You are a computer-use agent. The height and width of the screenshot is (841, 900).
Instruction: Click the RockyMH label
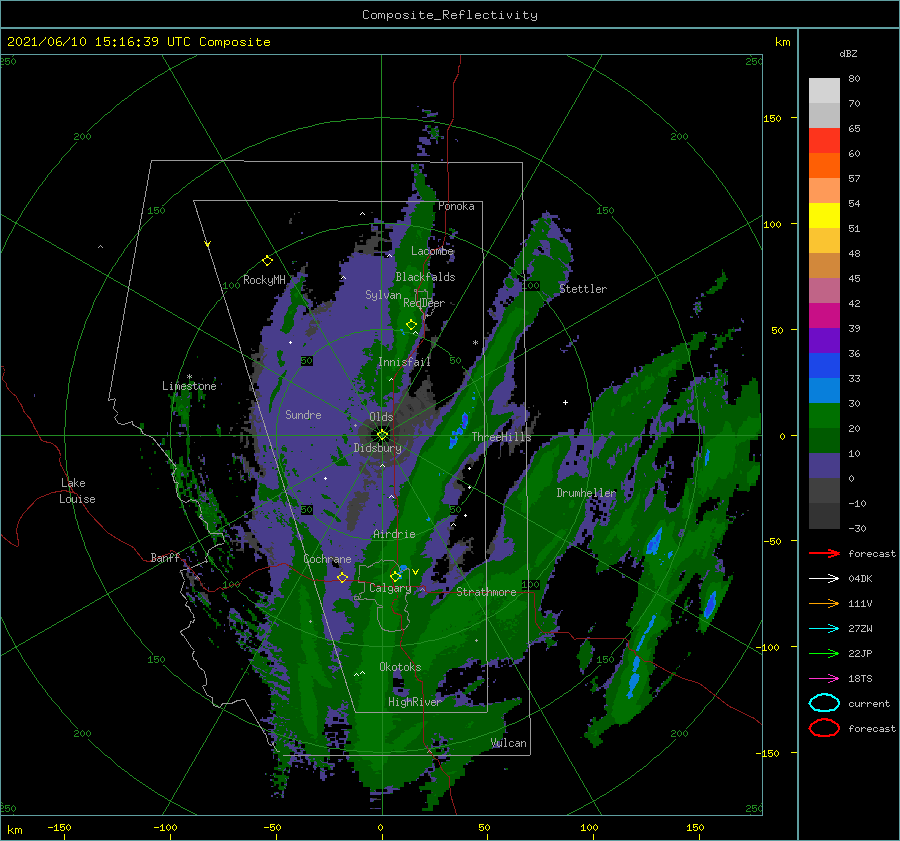(264, 280)
